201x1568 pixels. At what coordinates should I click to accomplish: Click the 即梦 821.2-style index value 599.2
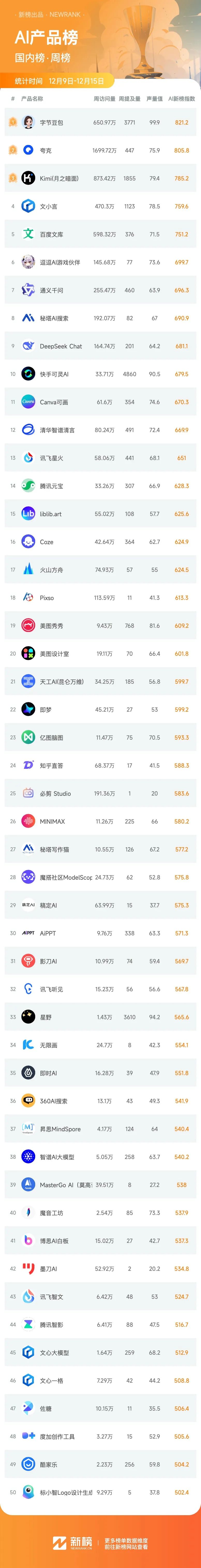click(x=182, y=710)
